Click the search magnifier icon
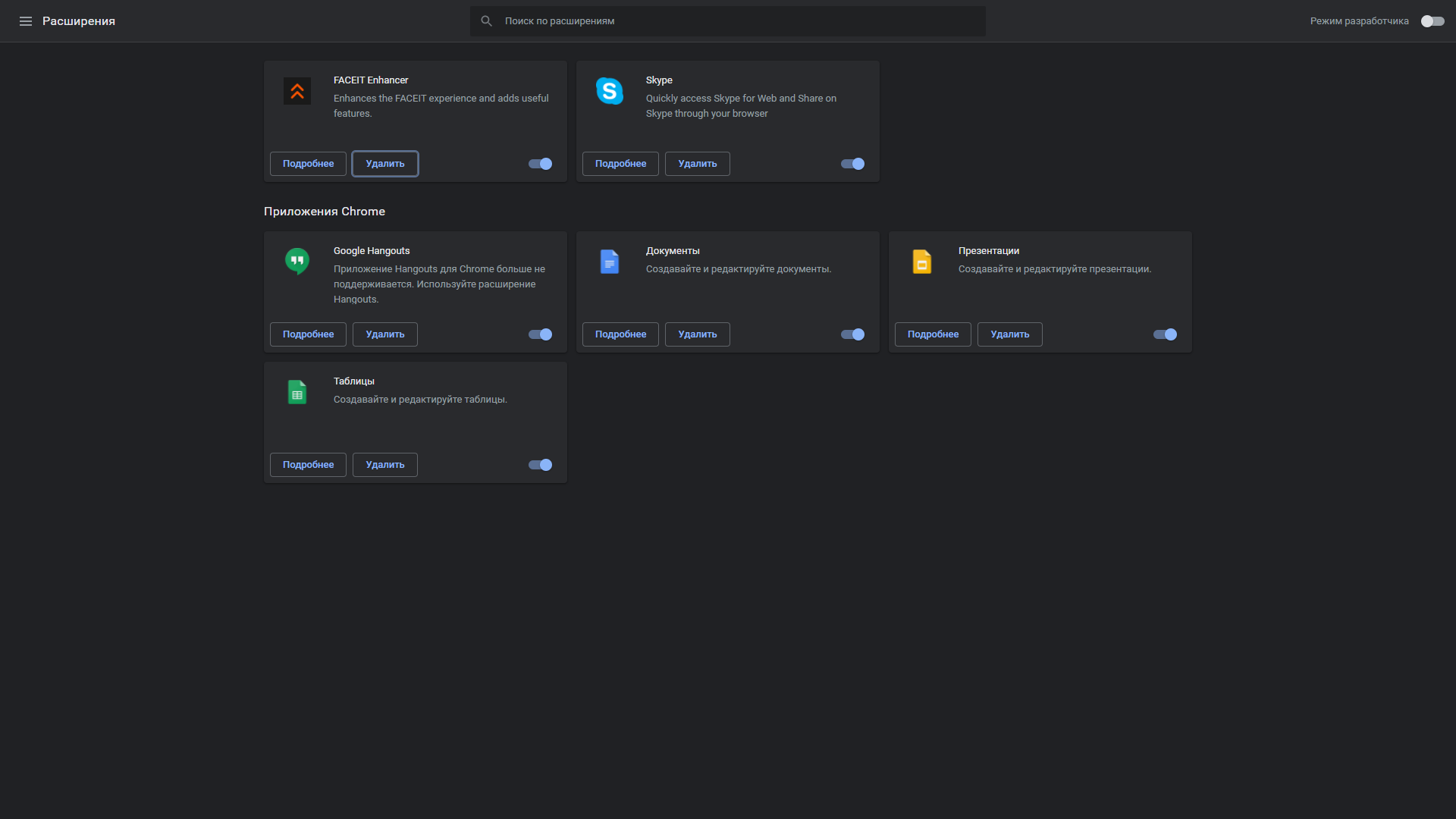The image size is (1456, 819). 487,21
